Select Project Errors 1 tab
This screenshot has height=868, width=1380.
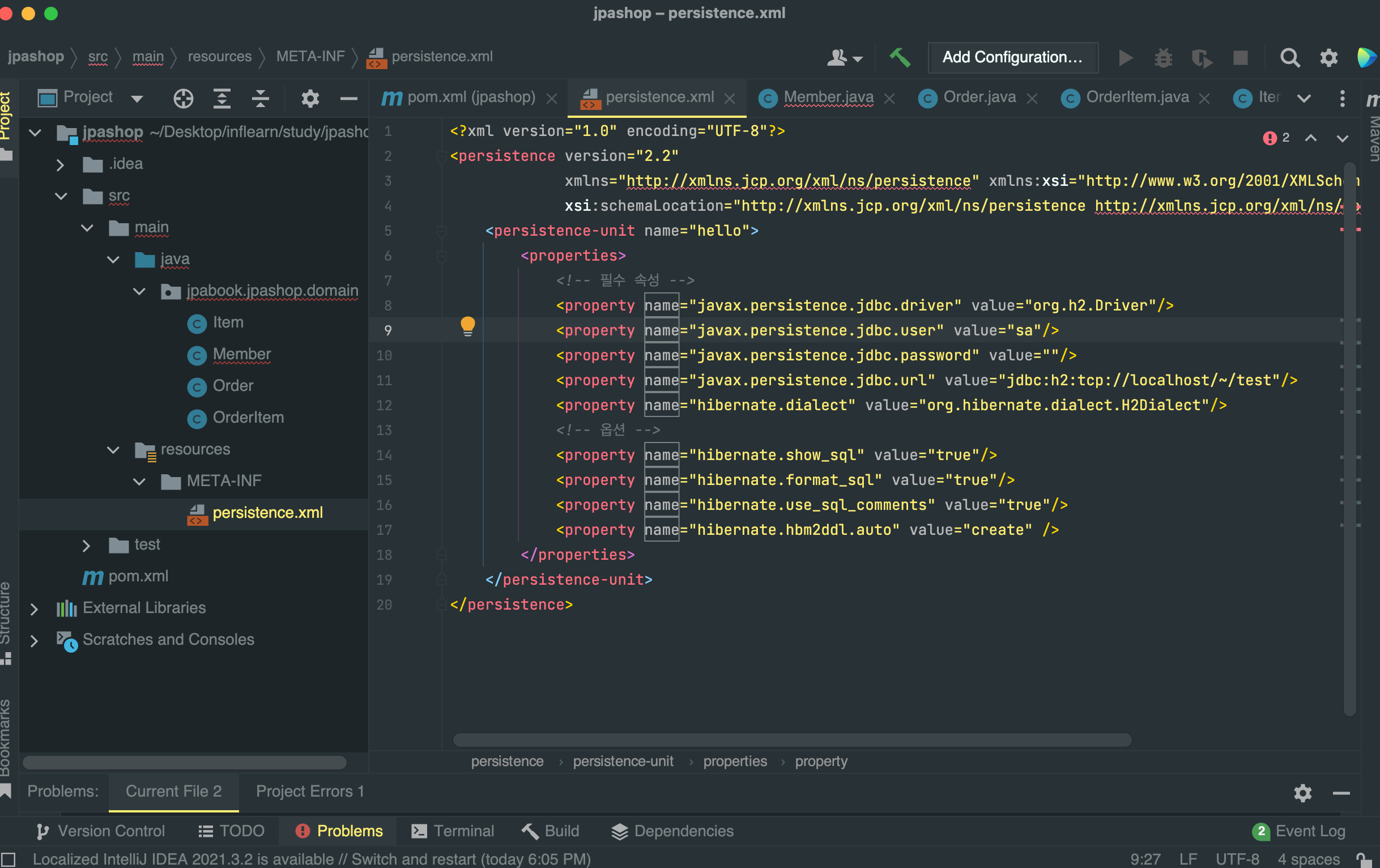(310, 792)
